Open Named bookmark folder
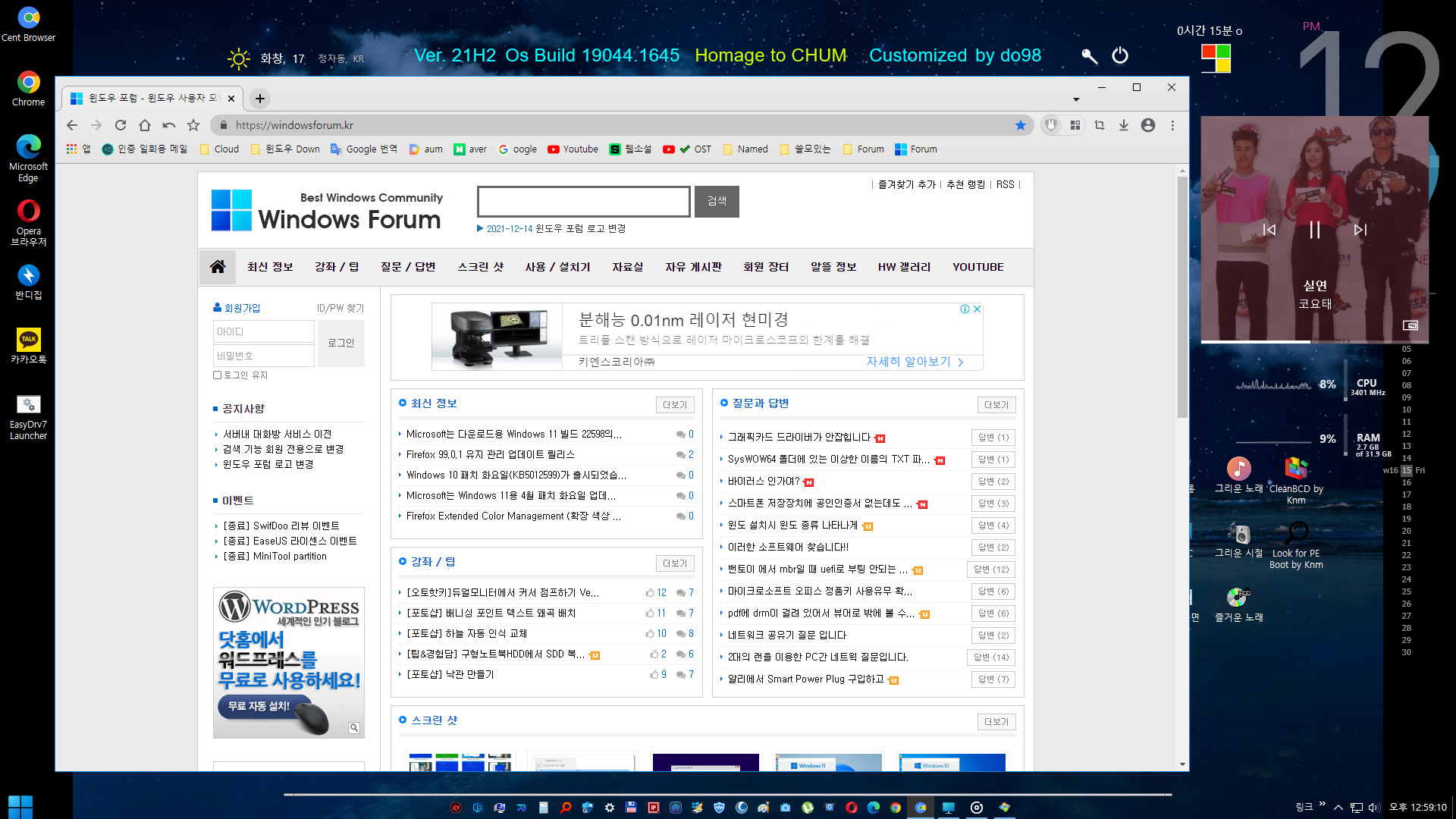The image size is (1456, 819). (745, 149)
